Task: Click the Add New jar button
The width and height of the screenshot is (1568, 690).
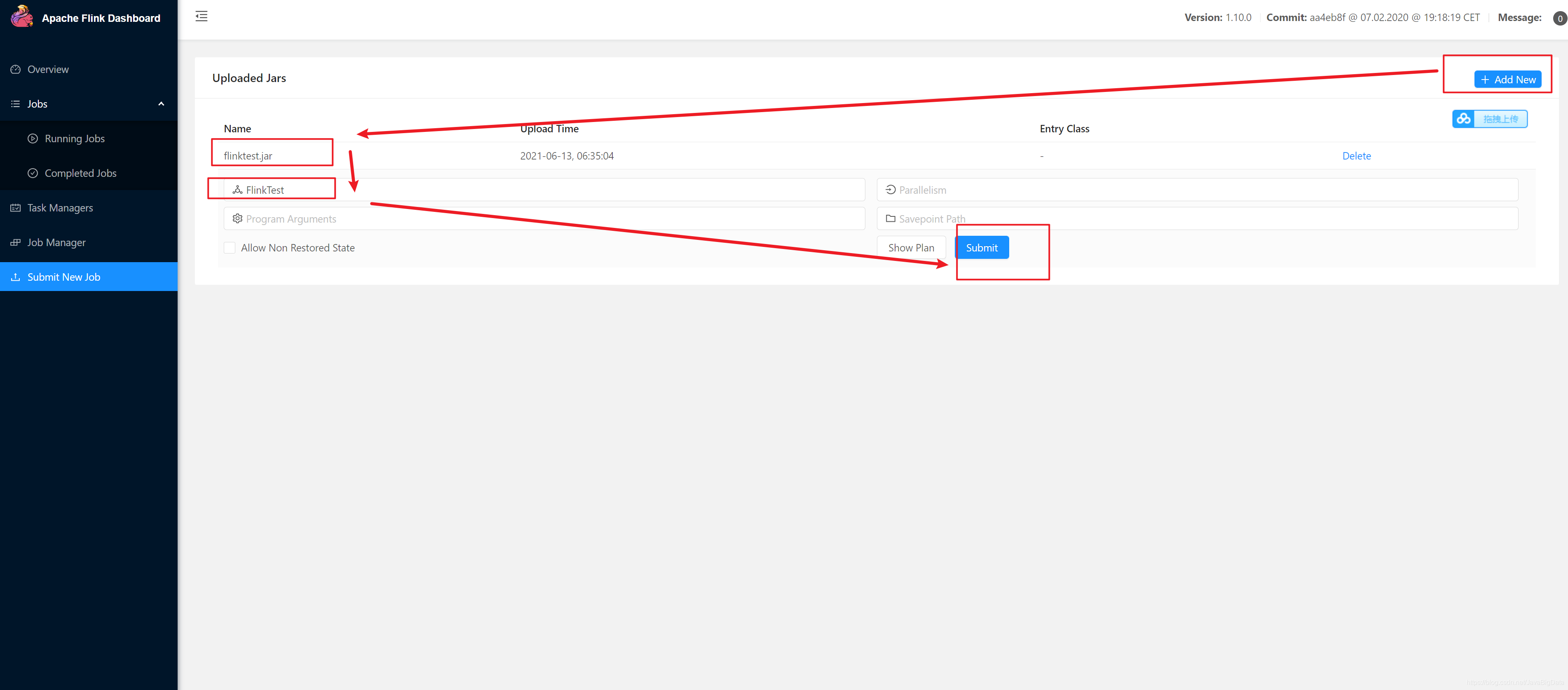Action: [x=1507, y=80]
